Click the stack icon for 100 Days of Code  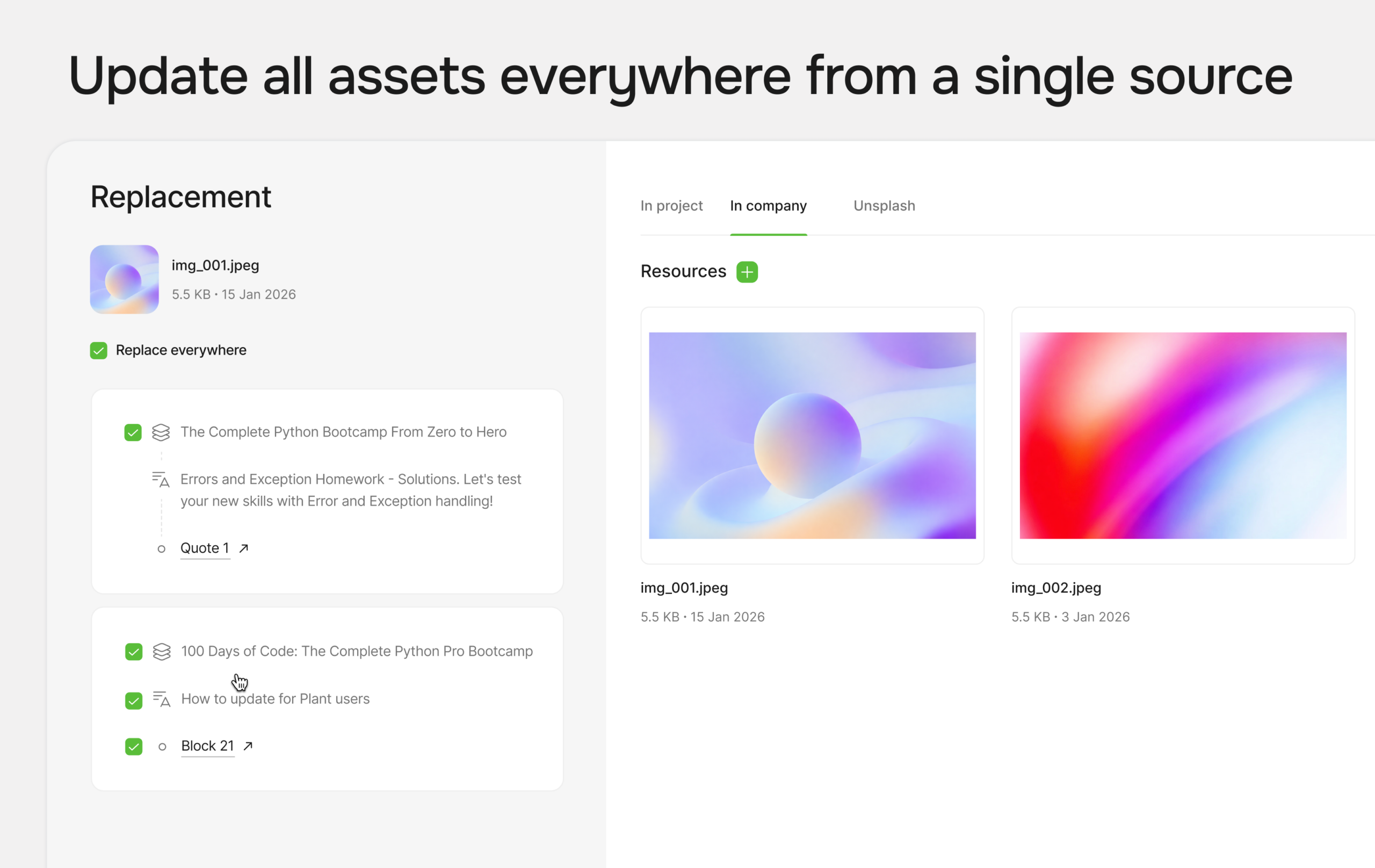point(162,652)
